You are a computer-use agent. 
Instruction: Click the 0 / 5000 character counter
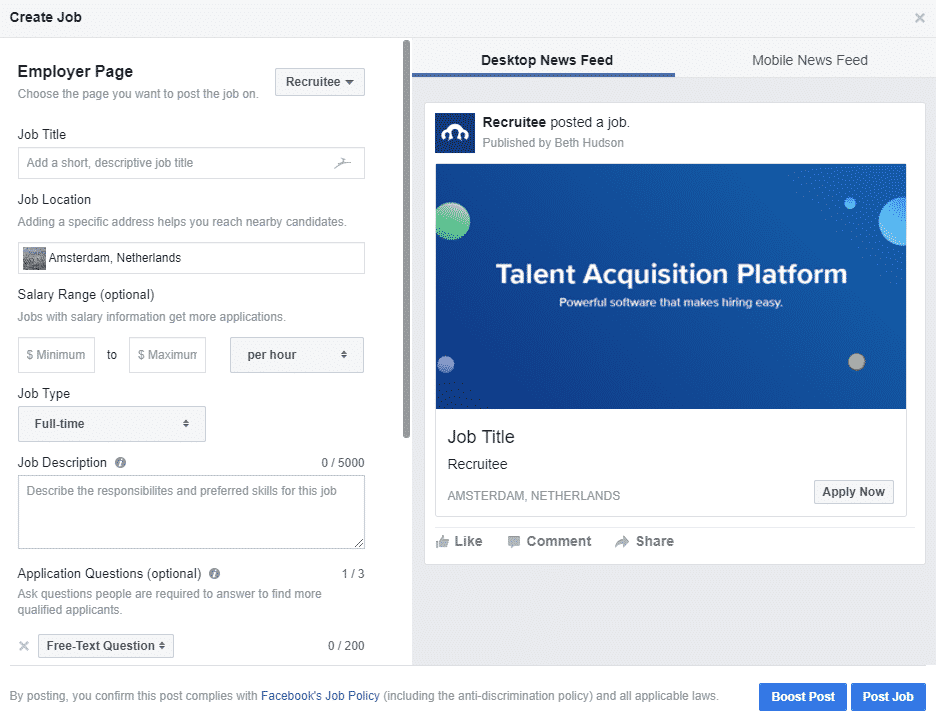pos(343,462)
